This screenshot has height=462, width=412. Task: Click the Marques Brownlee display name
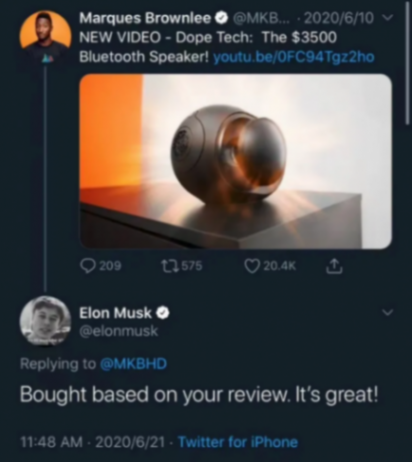(x=145, y=18)
